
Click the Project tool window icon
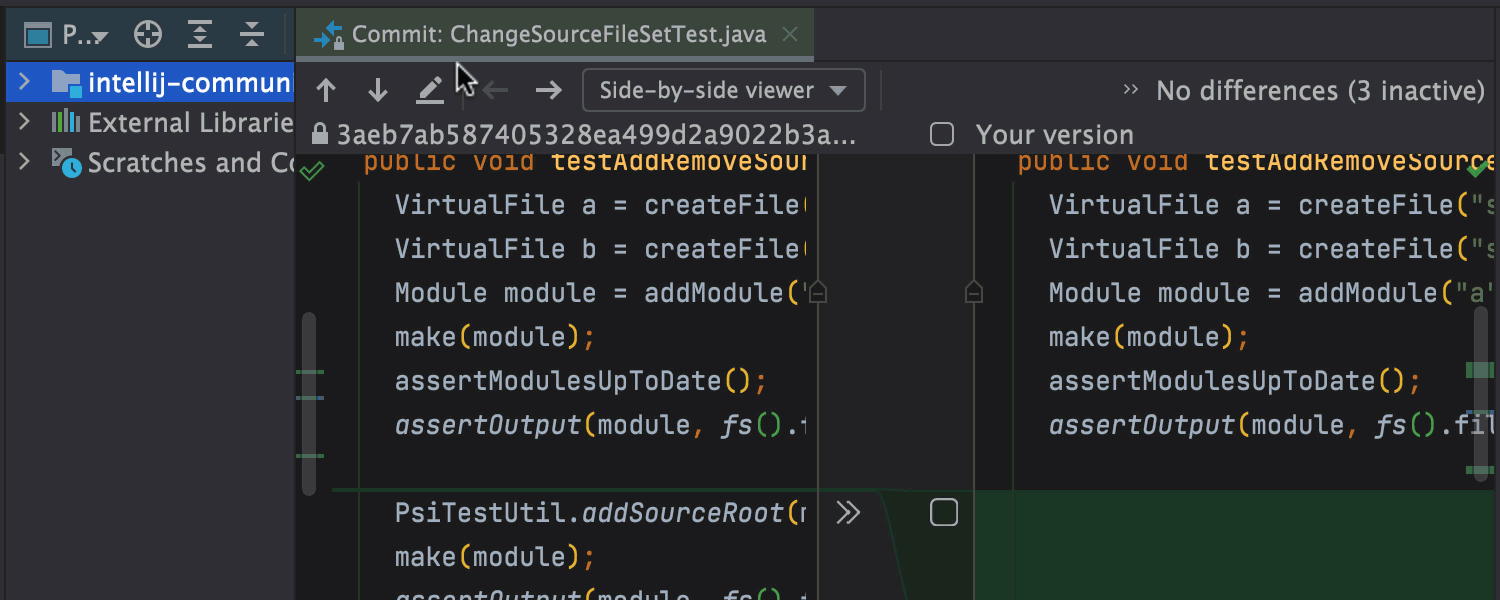point(38,36)
